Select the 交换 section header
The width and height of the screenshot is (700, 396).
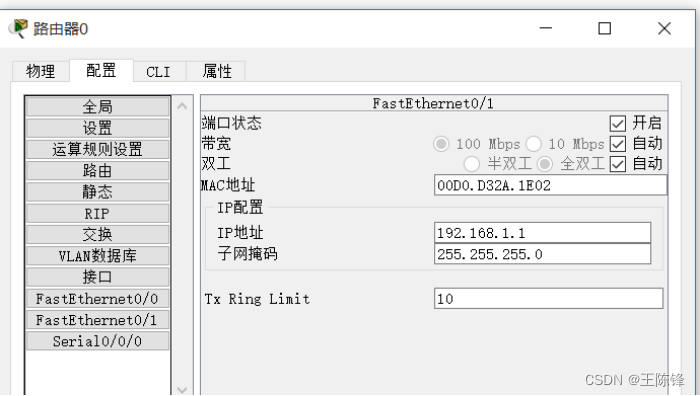pos(97,234)
